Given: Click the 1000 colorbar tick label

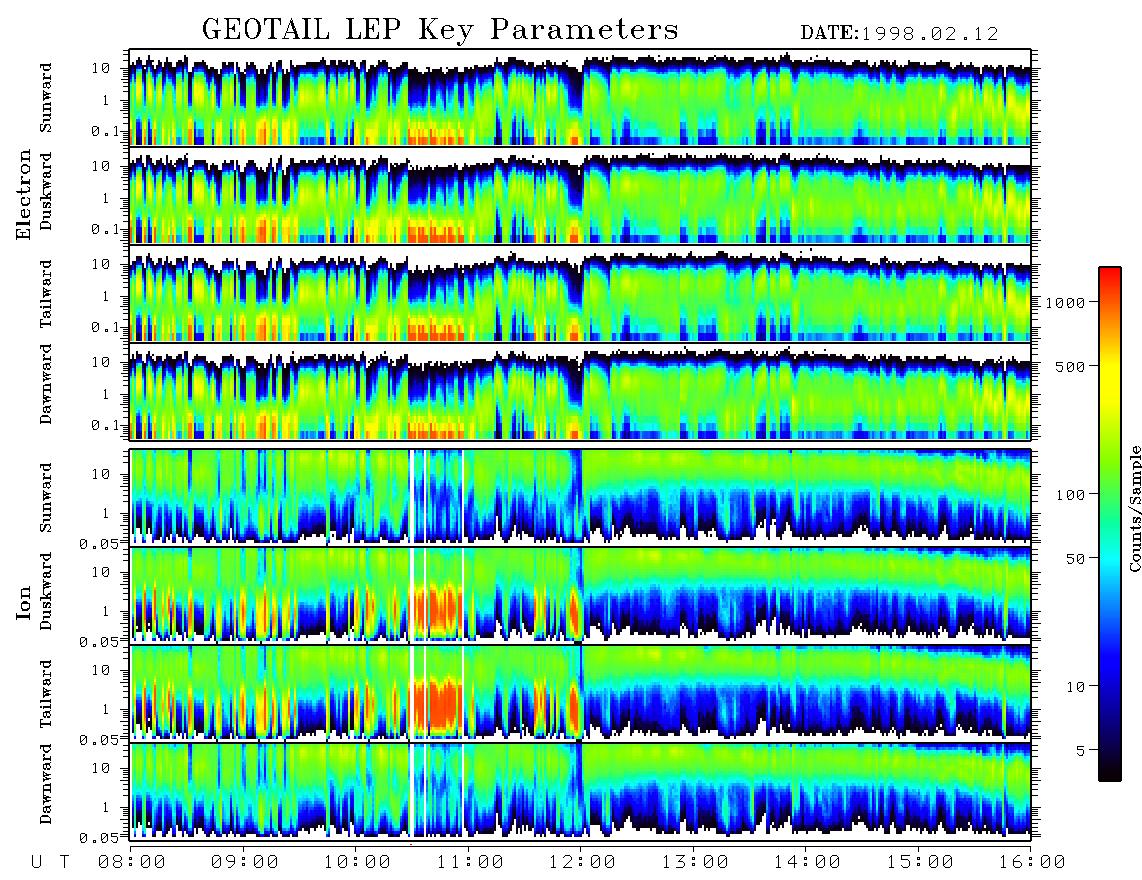Looking at the screenshot, I should pyautogui.click(x=1065, y=302).
